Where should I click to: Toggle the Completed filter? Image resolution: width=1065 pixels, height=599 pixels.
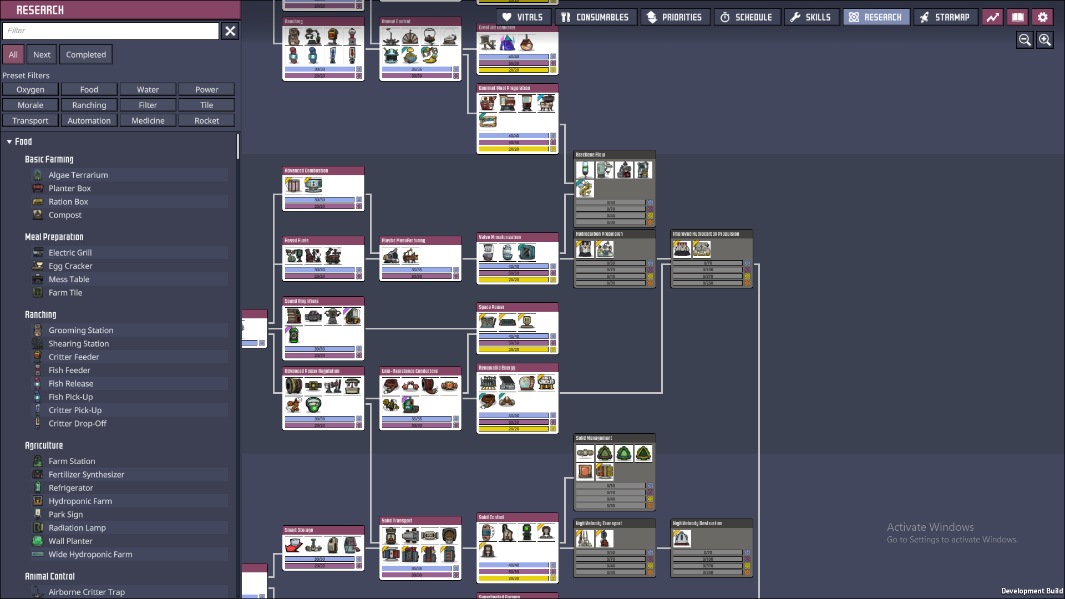[86, 54]
